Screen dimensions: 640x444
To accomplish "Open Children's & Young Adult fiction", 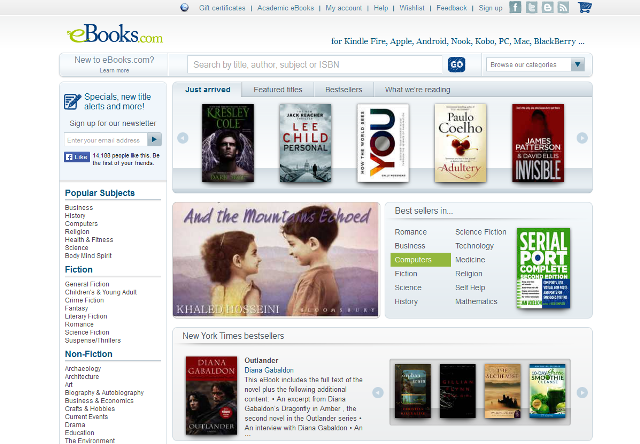I will click(x=100, y=292).
